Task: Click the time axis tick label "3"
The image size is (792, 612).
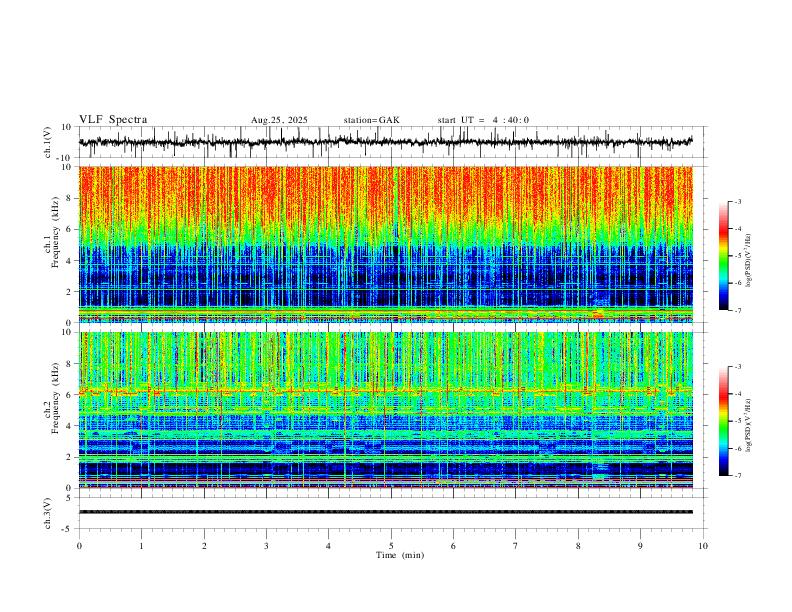Action: click(266, 546)
